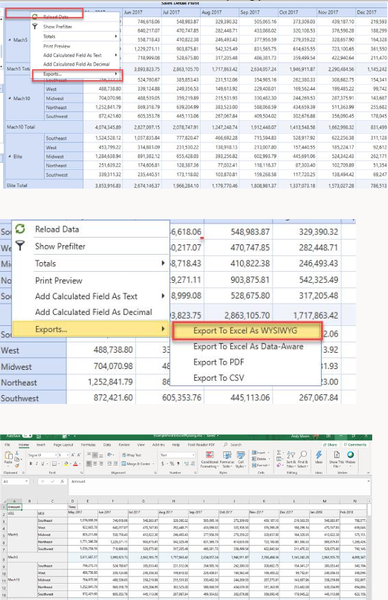Open the Foxit Reader PDF tab
388x600 pixels.
click(x=201, y=445)
